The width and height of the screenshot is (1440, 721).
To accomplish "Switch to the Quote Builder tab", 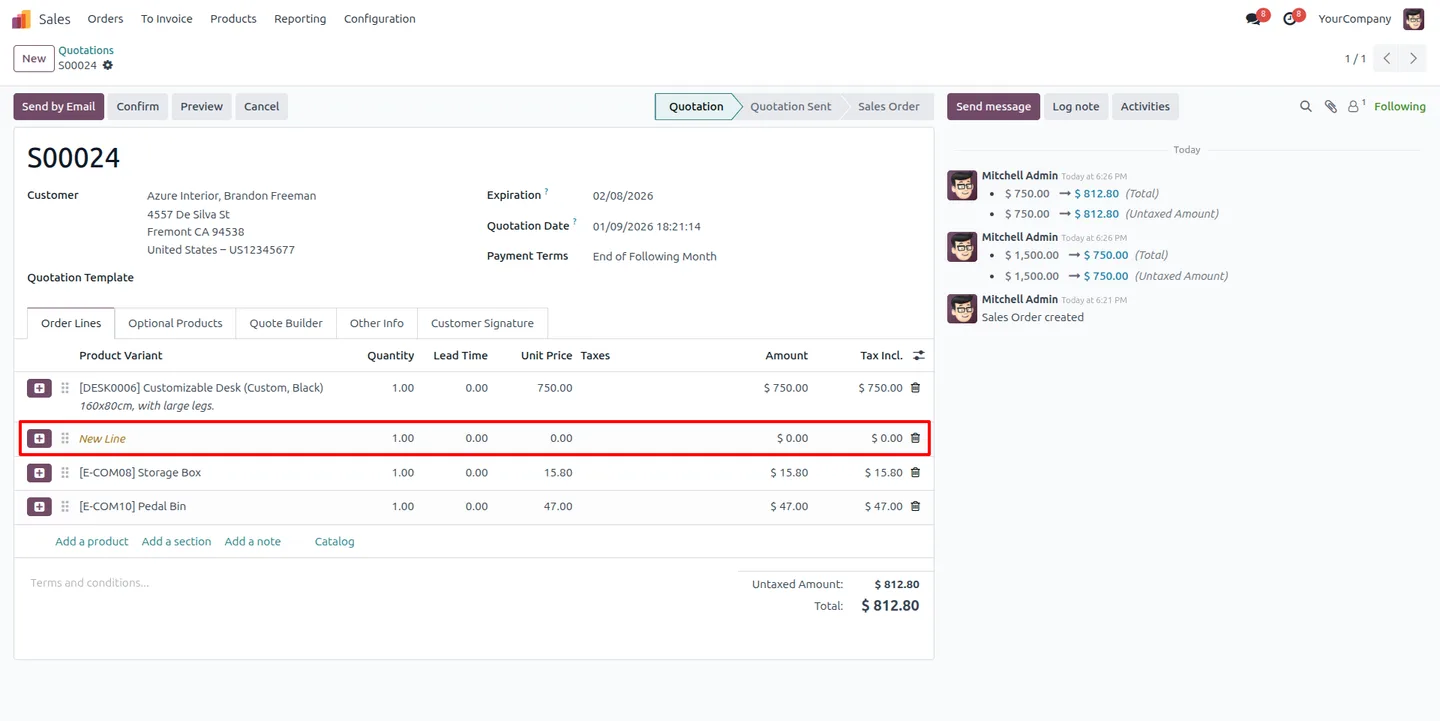I will 286,323.
